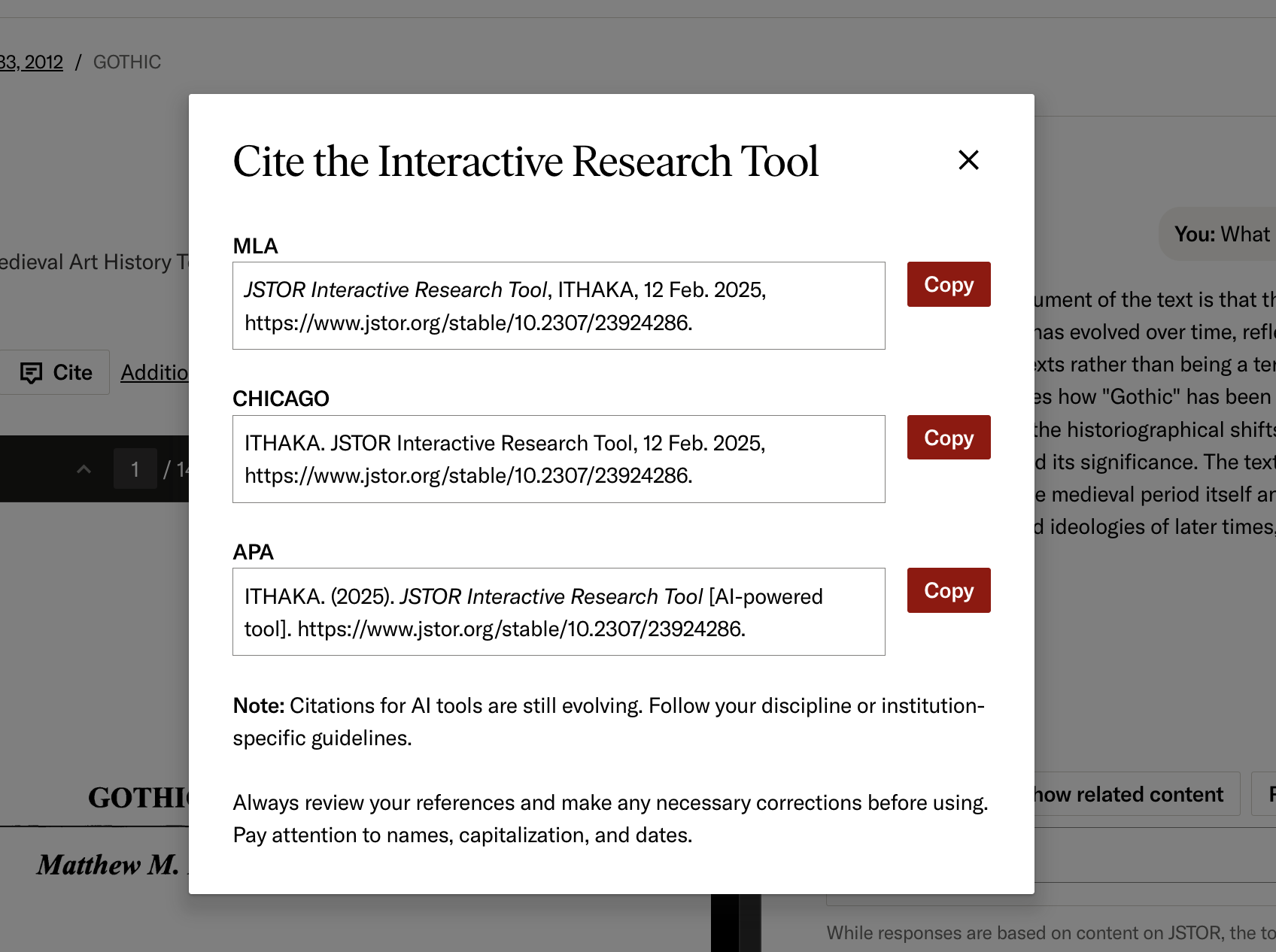The width and height of the screenshot is (1276, 952).
Task: Copy the Chicago citation
Action: [948, 437]
